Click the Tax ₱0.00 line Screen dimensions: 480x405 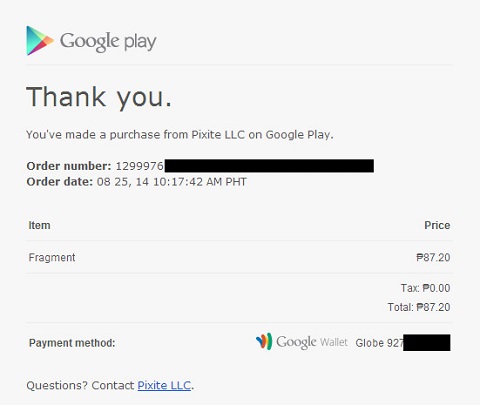click(425, 288)
